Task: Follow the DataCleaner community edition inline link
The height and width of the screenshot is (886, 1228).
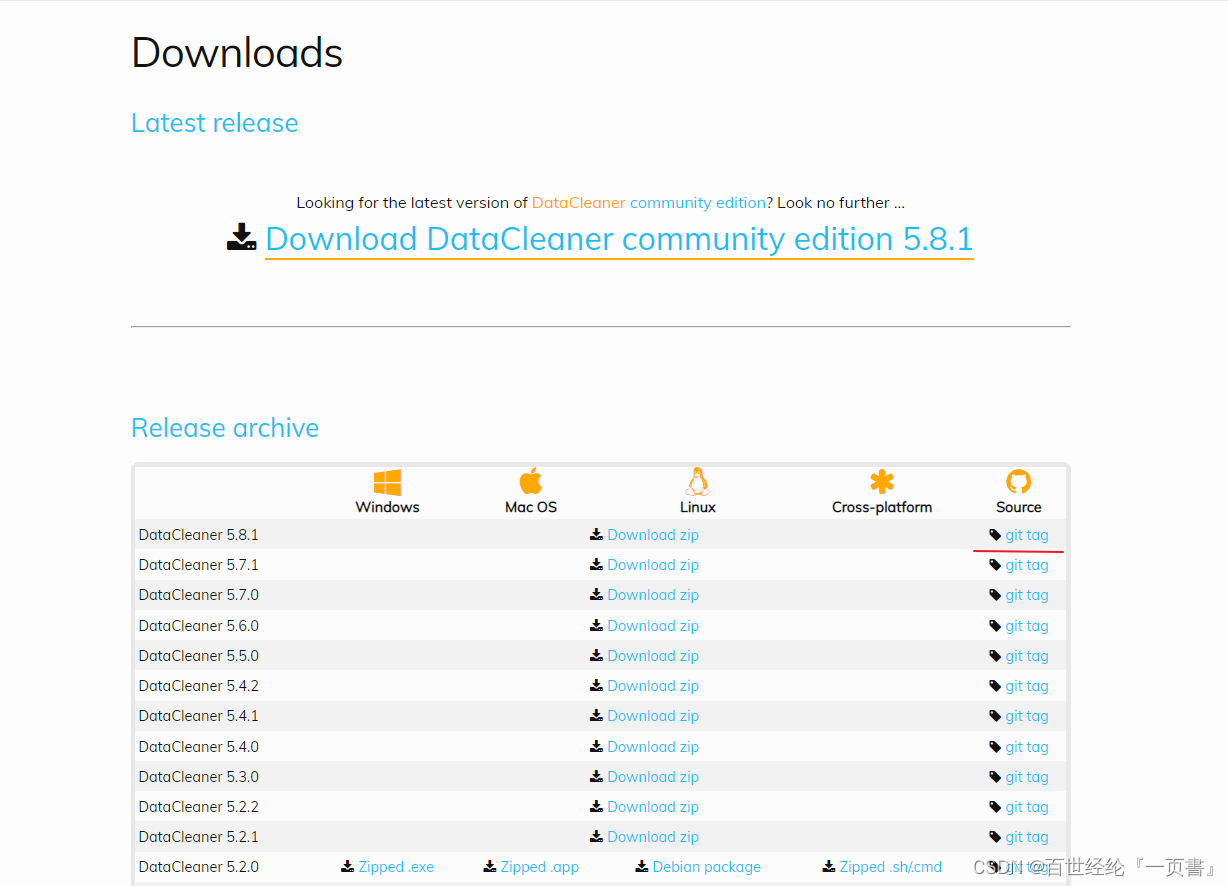Action: click(649, 202)
